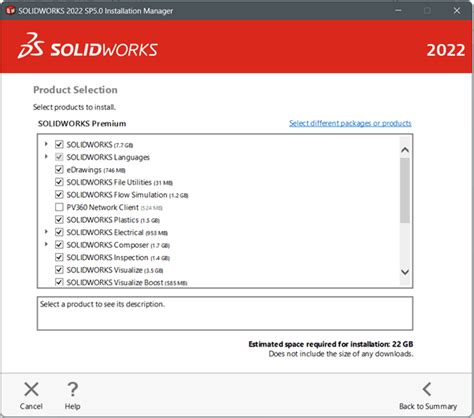474x418 pixels.
Task: Expand the SOLIDWORKS Electrical node
Action: coord(46,232)
